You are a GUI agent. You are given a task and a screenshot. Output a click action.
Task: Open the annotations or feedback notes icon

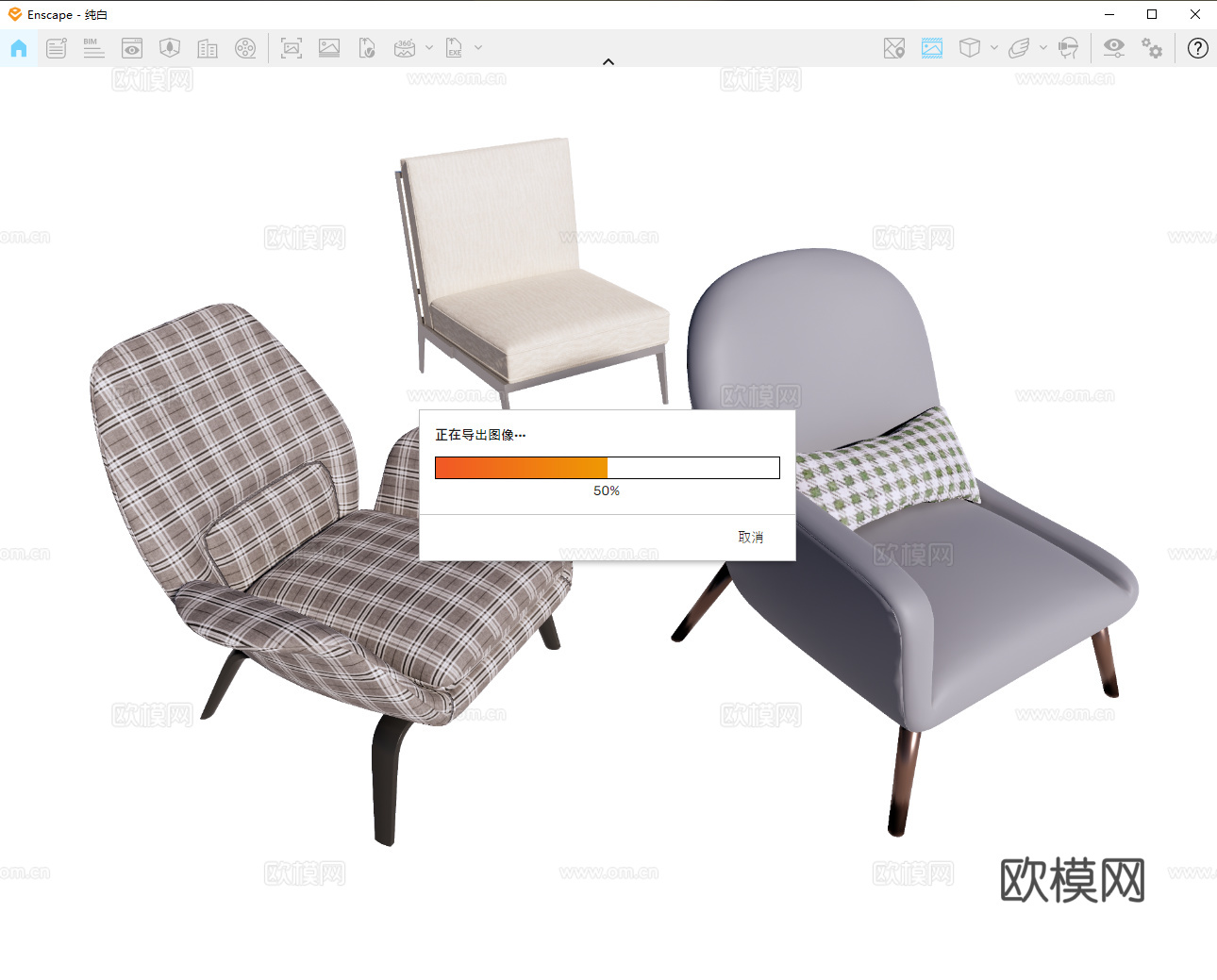pyautogui.click(x=57, y=48)
